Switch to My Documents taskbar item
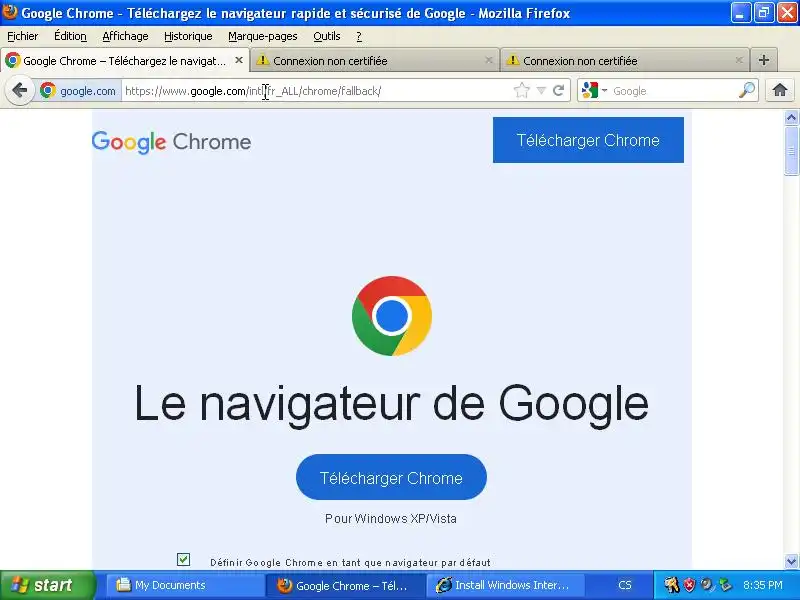This screenshot has height=600, width=800. click(x=185, y=585)
